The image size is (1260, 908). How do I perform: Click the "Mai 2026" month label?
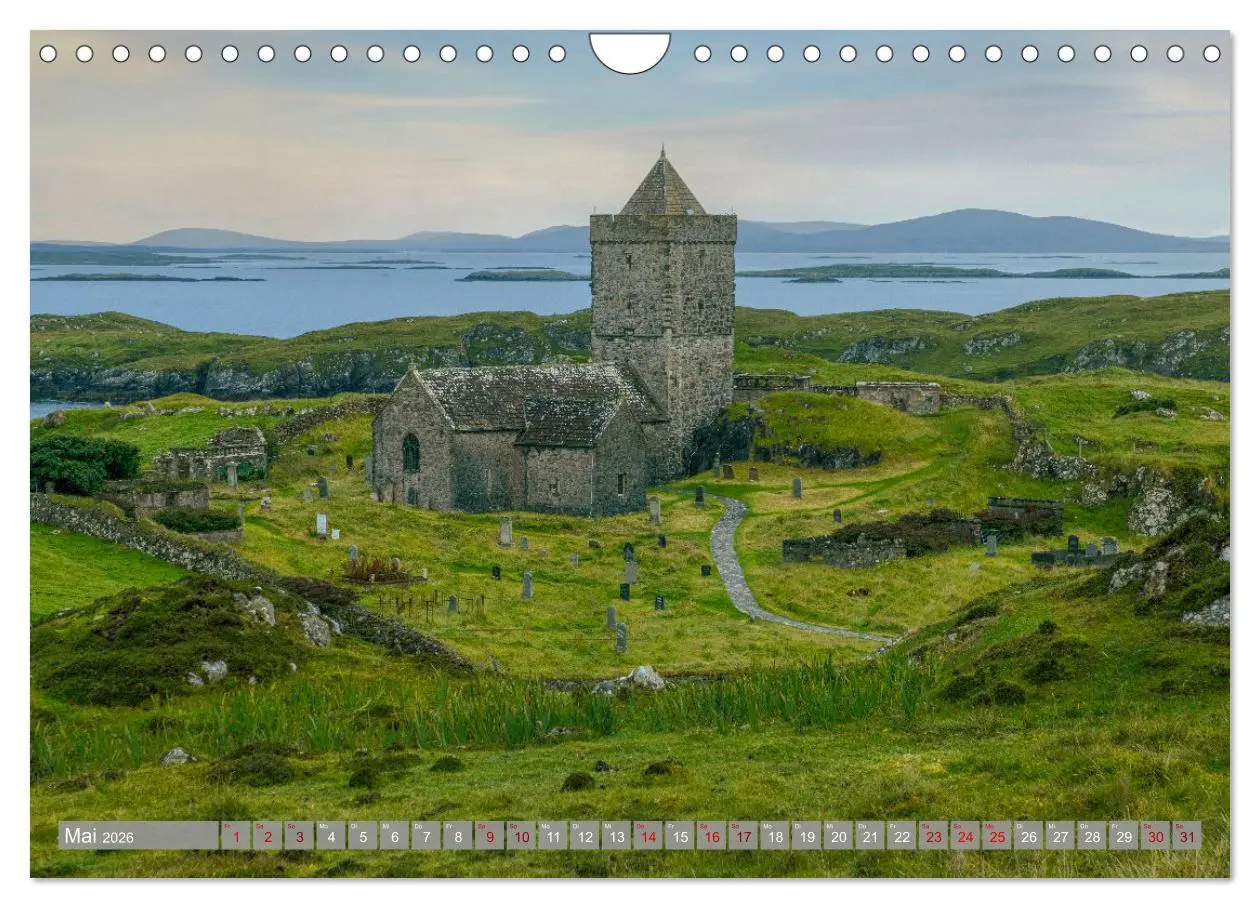99,836
